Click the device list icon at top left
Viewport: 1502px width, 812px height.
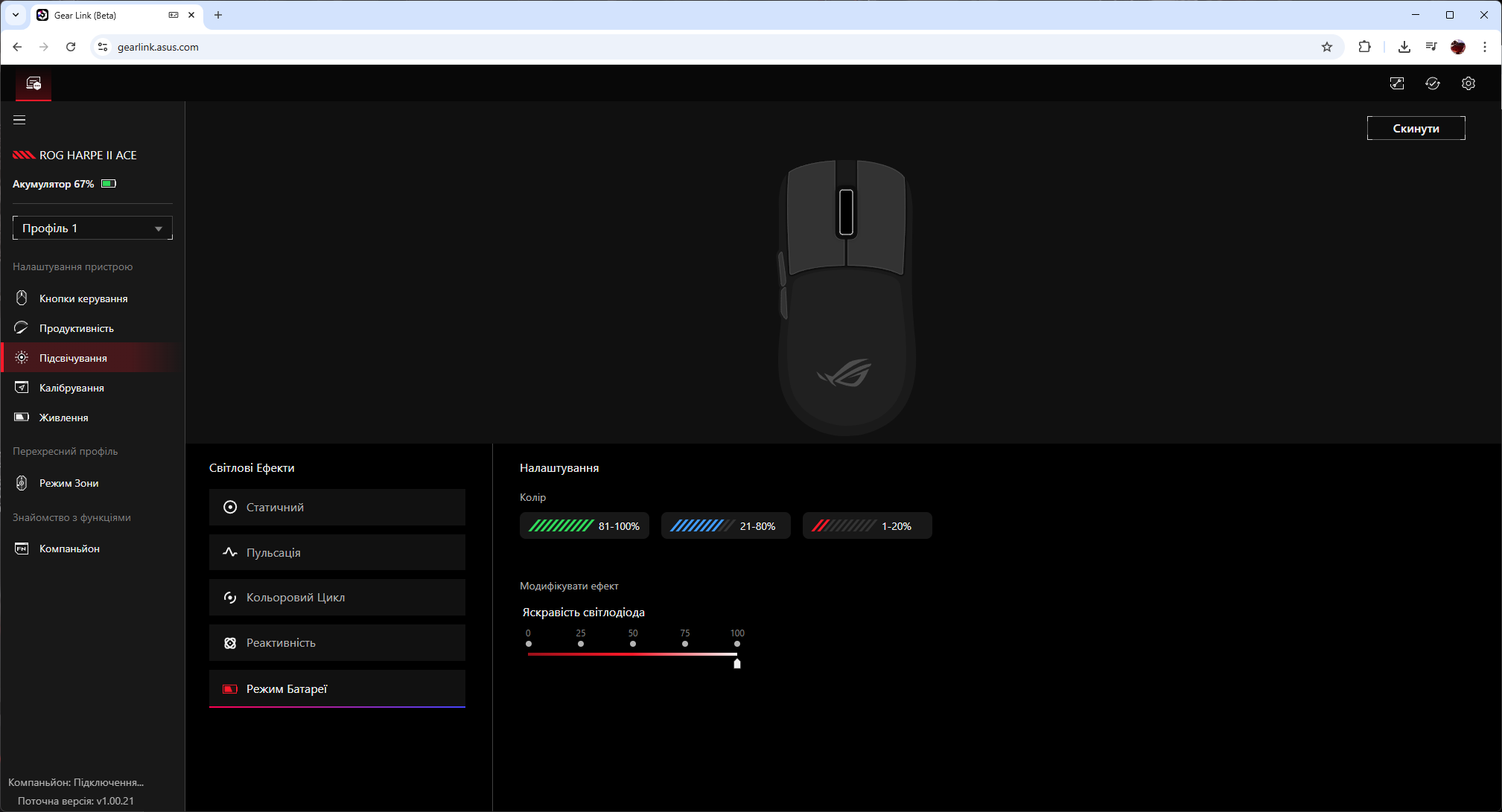(x=34, y=83)
